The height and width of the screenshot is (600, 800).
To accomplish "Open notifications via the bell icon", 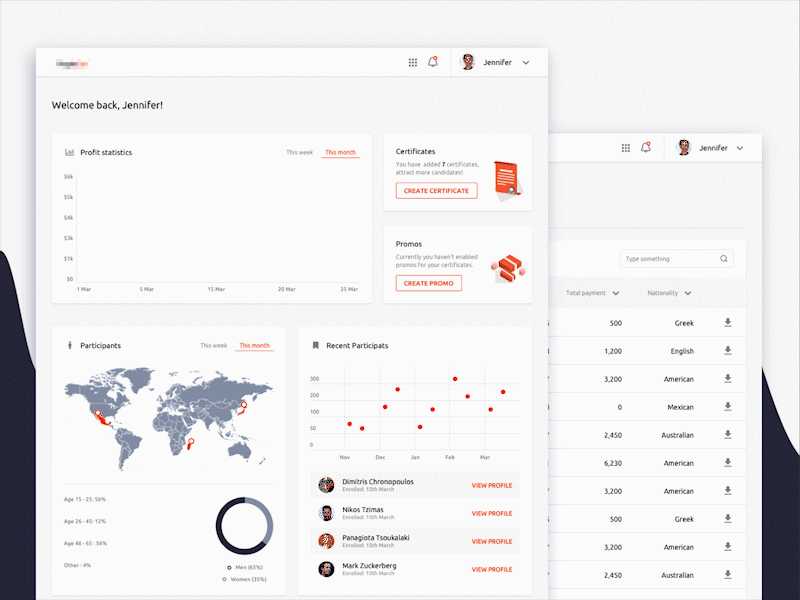I will tap(433, 61).
